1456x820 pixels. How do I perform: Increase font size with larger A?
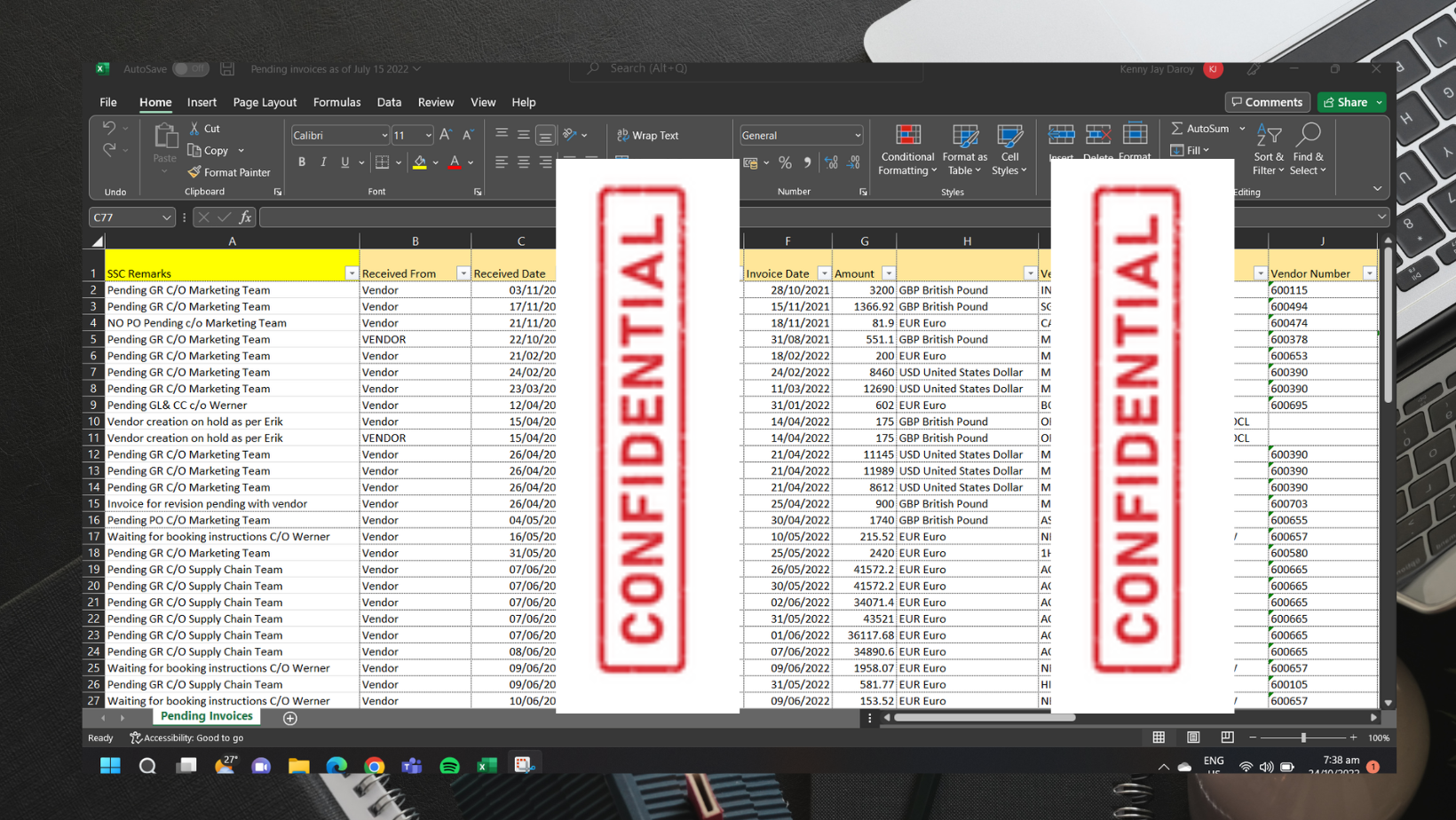[446, 135]
